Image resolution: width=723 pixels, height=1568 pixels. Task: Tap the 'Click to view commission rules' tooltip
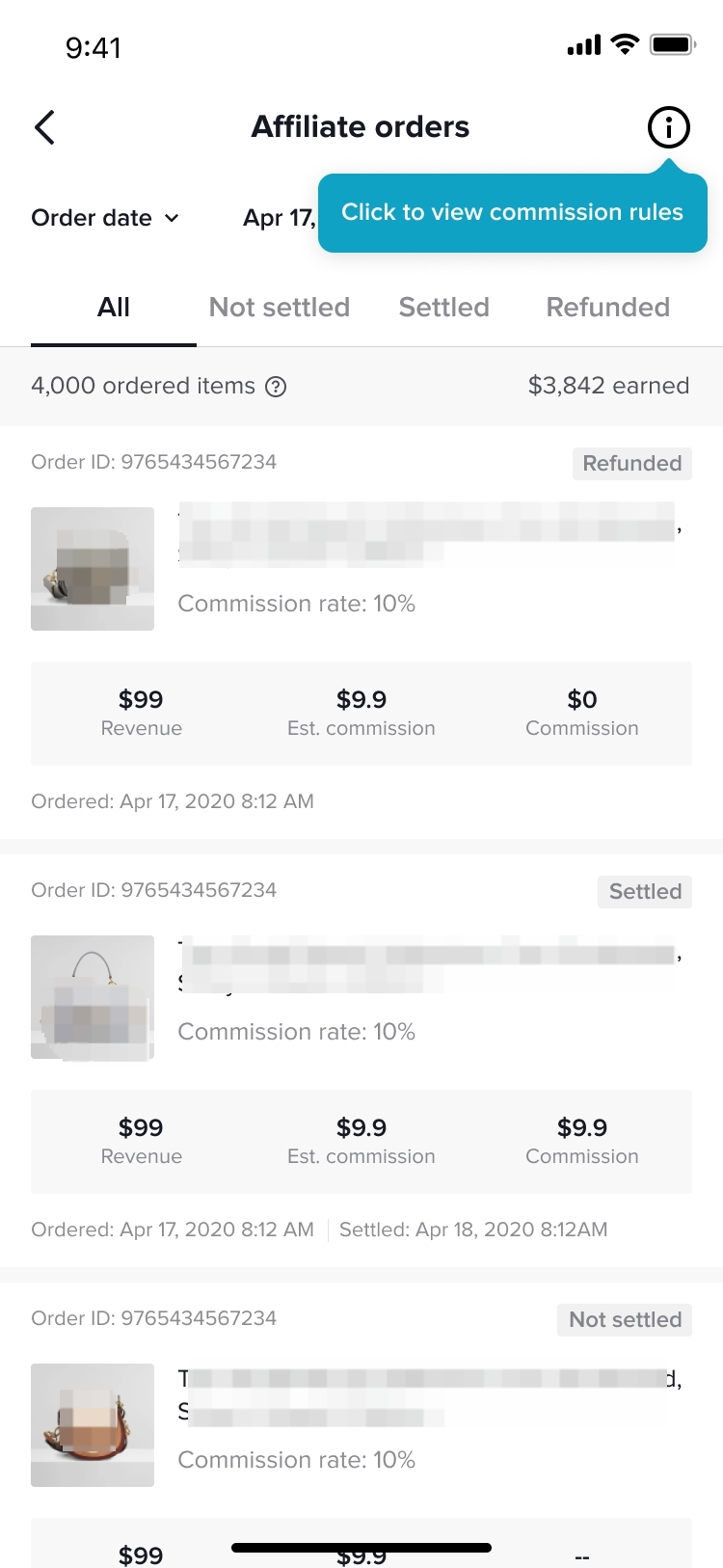click(x=512, y=213)
